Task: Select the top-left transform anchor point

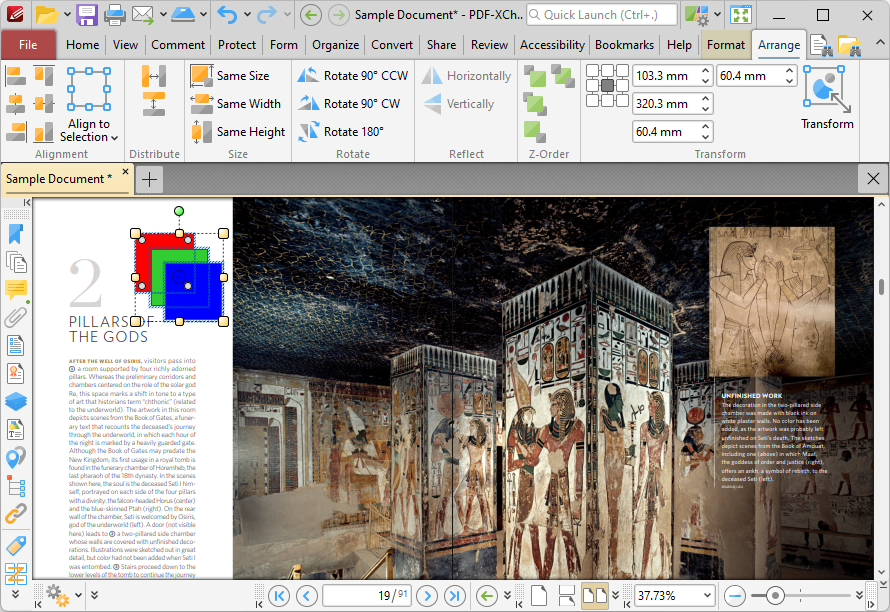Action: [593, 71]
